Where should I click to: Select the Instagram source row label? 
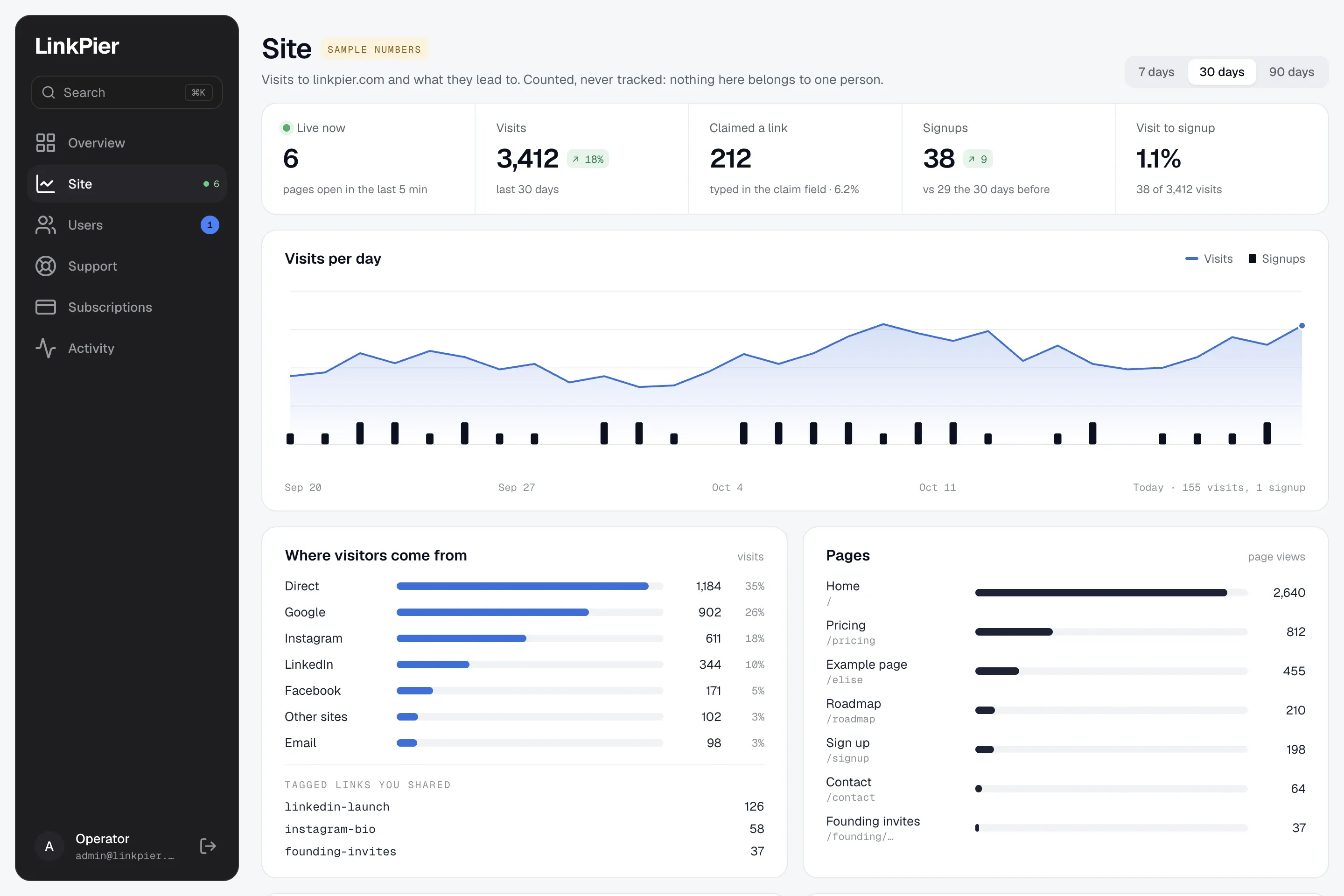tap(313, 638)
